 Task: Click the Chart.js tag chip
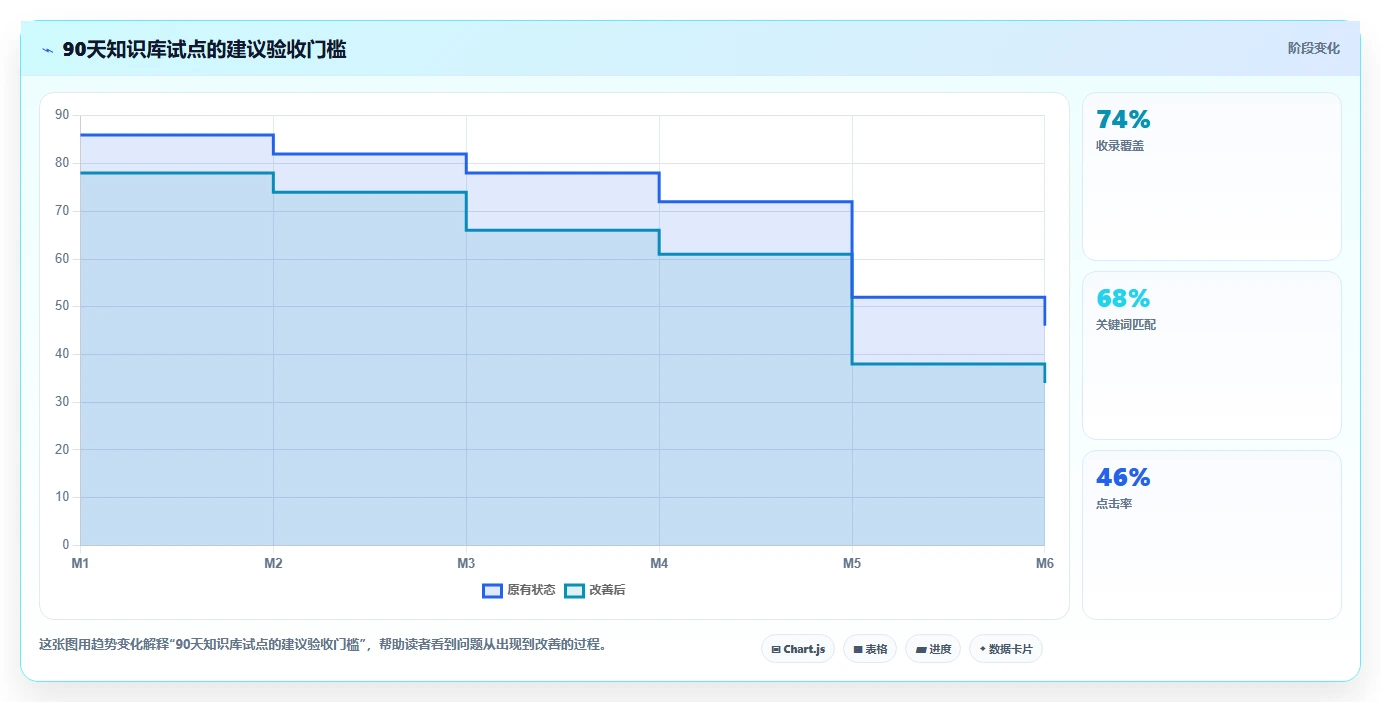(x=798, y=649)
